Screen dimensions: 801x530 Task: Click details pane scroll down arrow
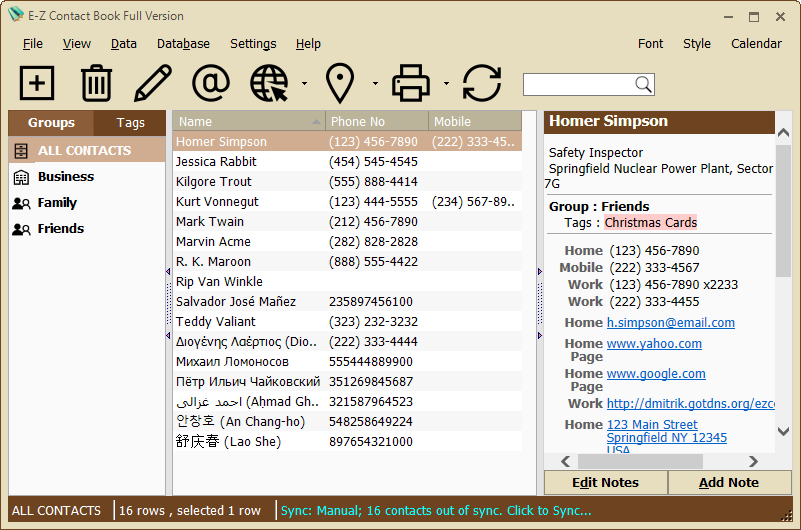pyautogui.click(x=783, y=431)
